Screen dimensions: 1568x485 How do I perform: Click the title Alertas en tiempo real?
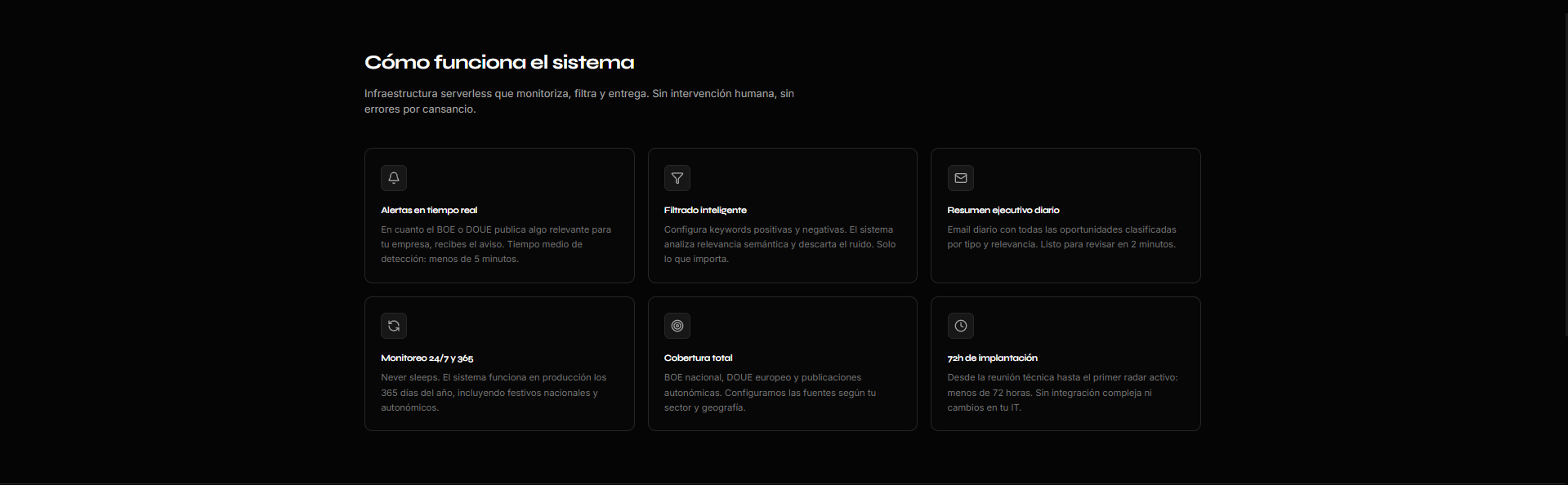pyautogui.click(x=429, y=210)
